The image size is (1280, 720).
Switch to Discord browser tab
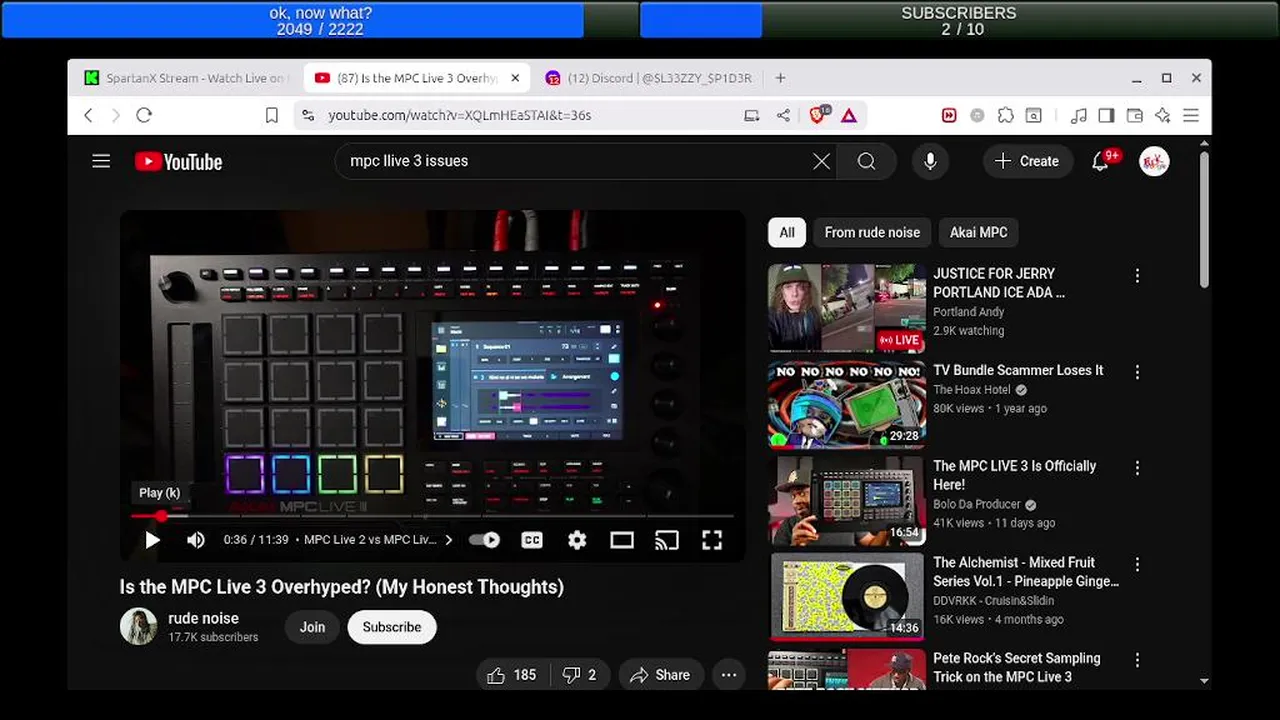[x=650, y=78]
